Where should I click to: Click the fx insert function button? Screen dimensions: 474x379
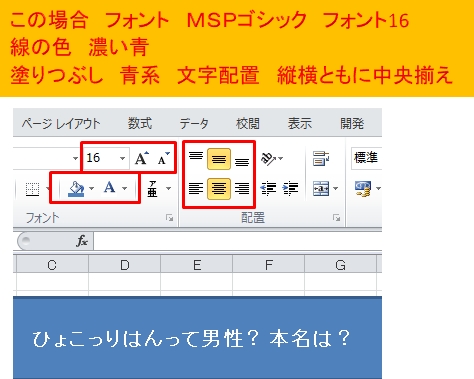pos(82,241)
